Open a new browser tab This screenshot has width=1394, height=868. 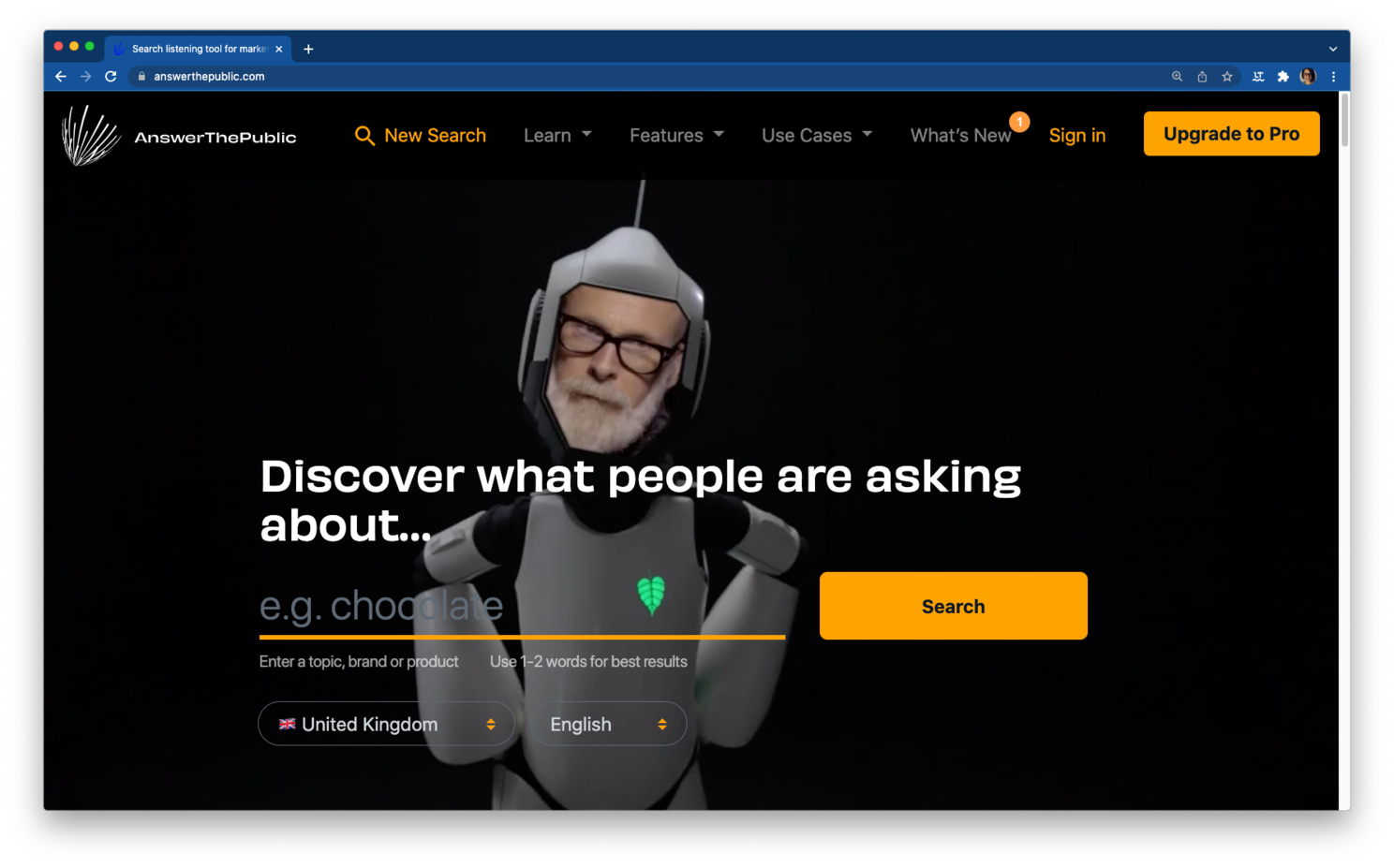[x=308, y=49]
